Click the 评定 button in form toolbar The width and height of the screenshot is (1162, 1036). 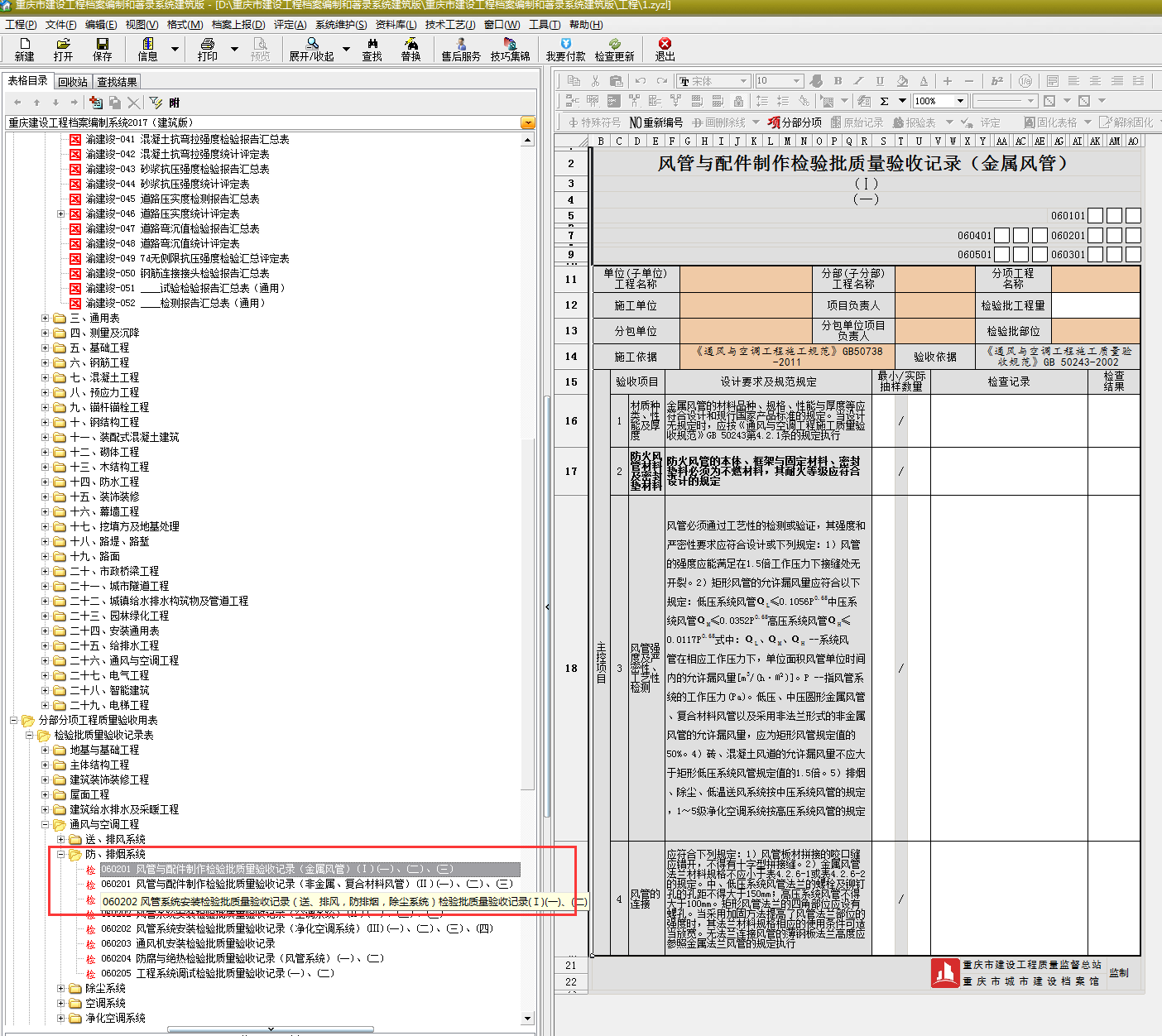pos(982,122)
